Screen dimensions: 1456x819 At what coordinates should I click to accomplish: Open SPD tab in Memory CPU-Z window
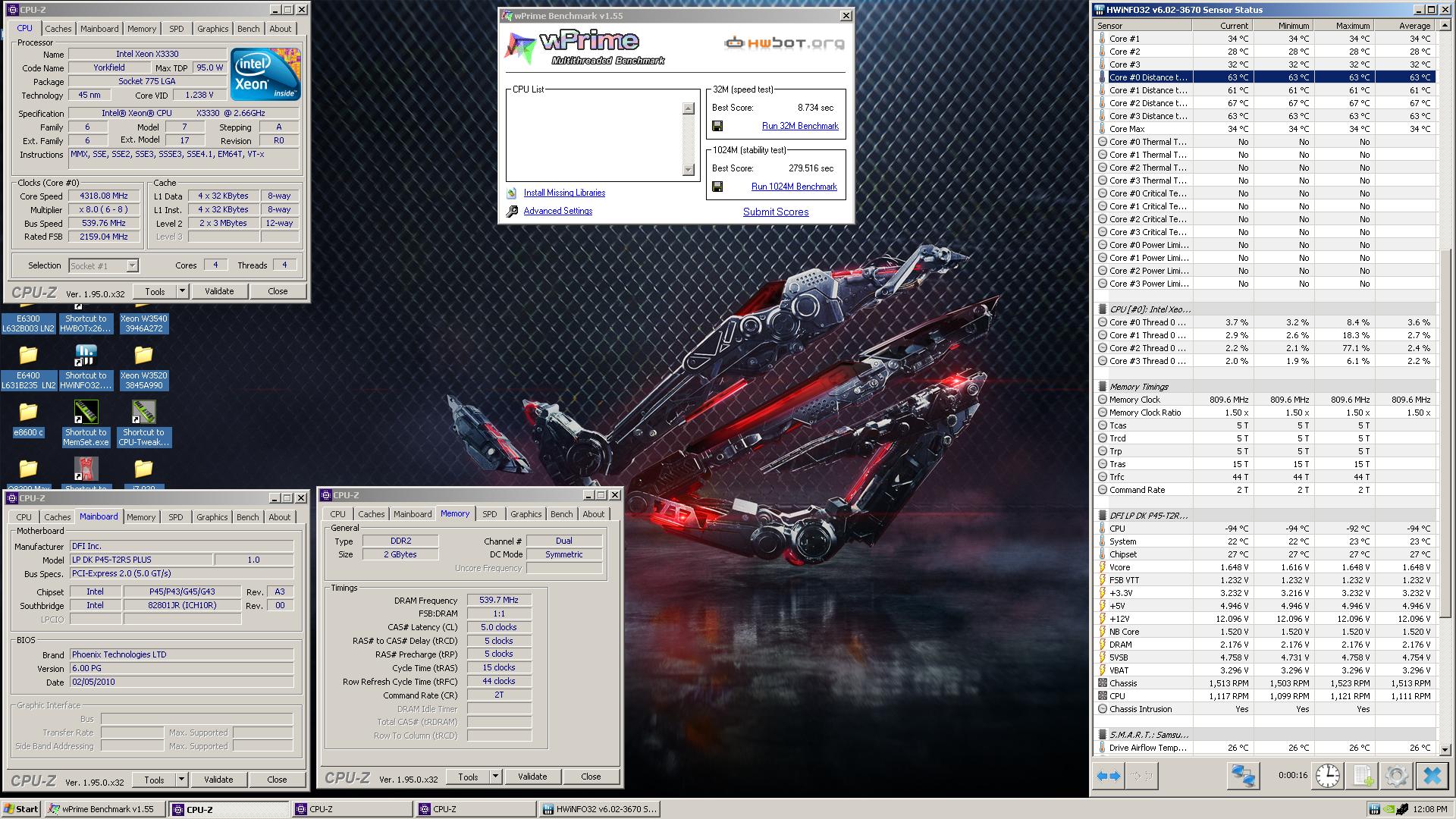(x=490, y=514)
